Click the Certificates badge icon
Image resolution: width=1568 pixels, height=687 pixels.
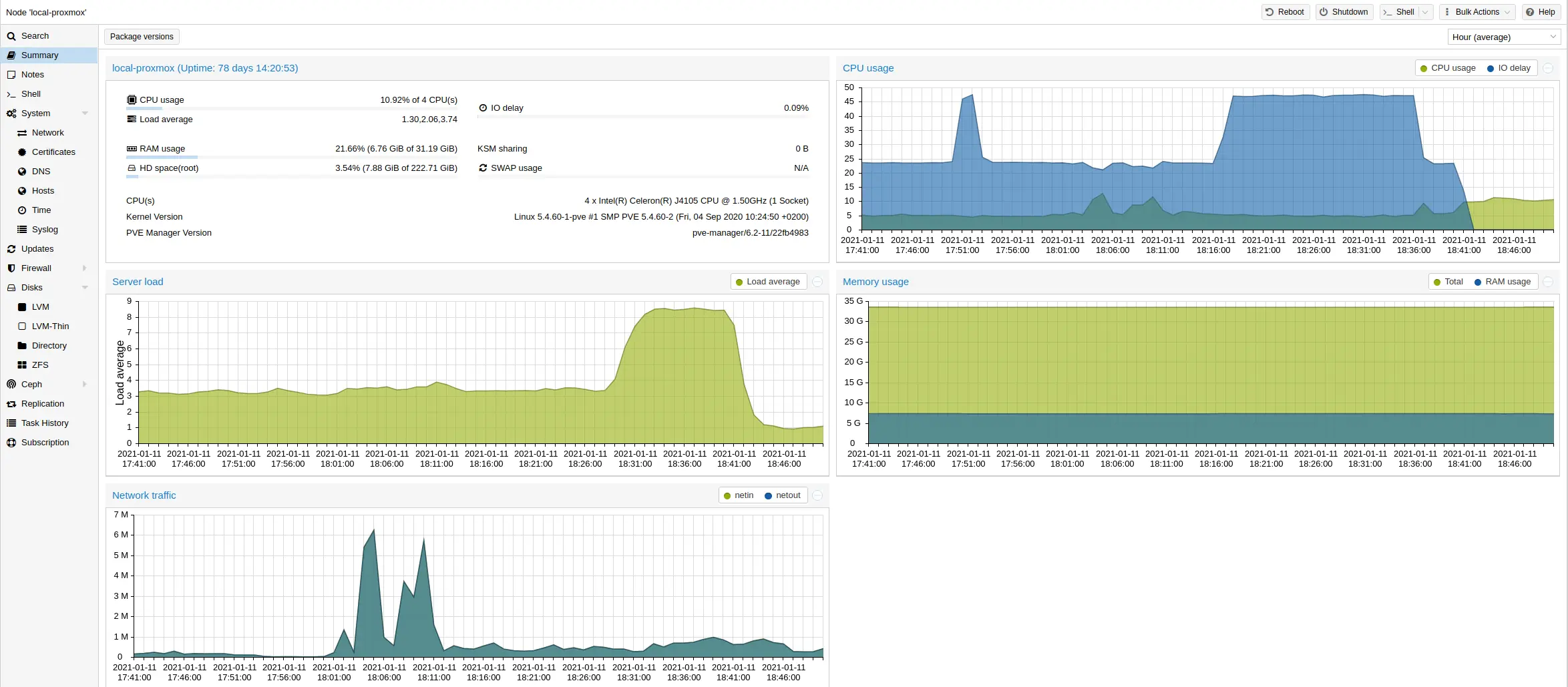coord(22,152)
